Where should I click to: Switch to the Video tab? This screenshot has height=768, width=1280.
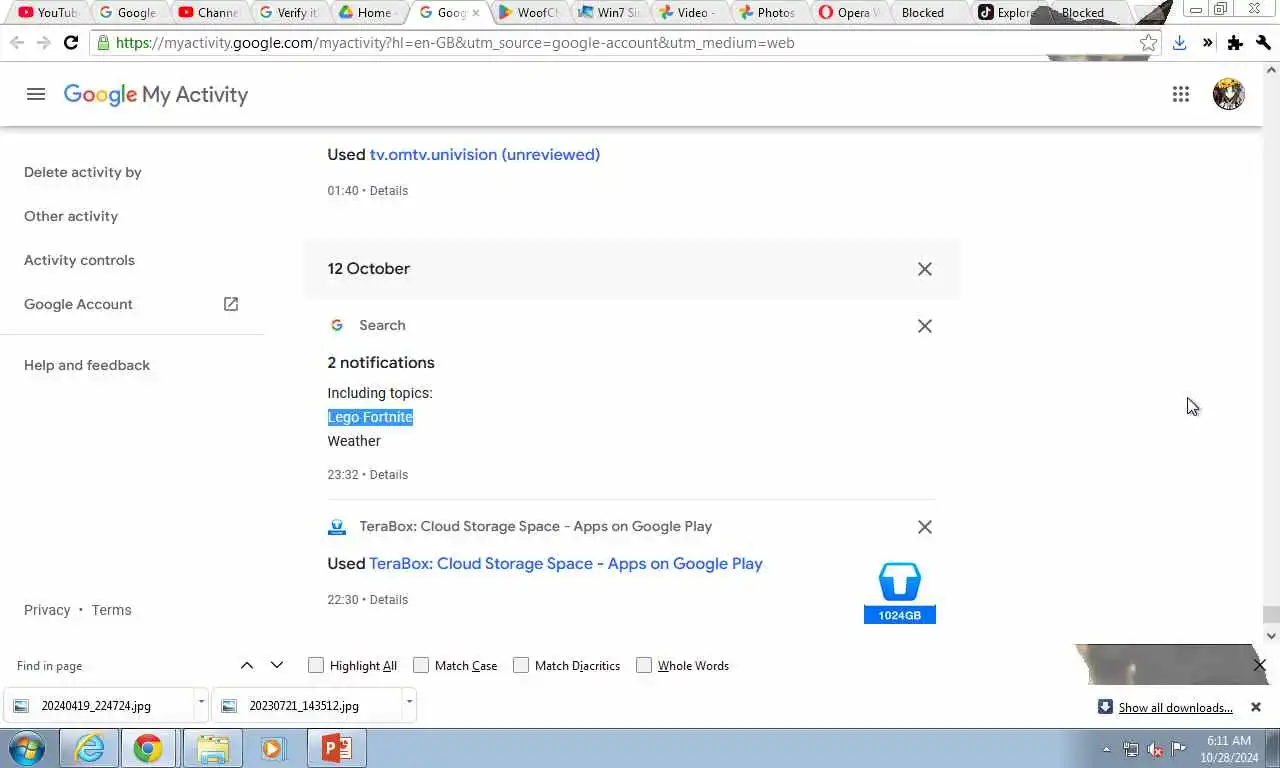tap(688, 13)
